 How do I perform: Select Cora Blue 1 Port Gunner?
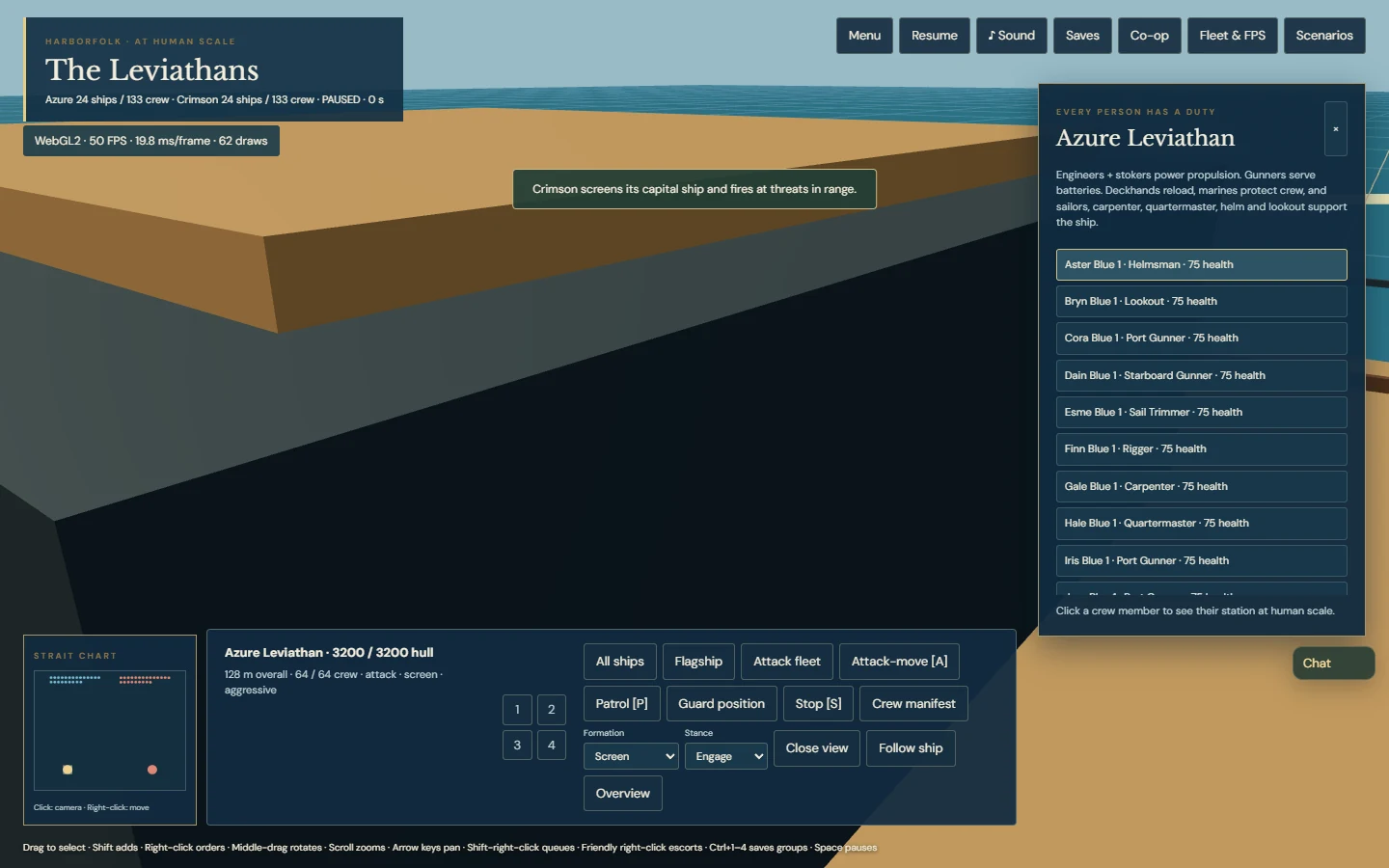click(x=1202, y=339)
